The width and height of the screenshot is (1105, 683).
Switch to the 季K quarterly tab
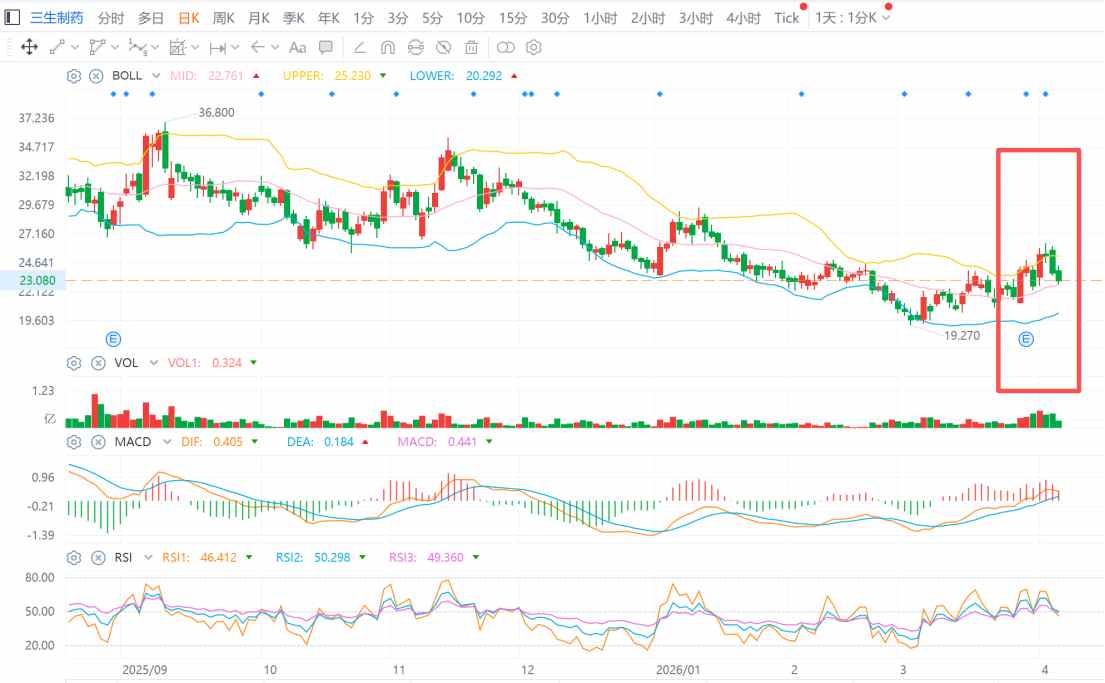[x=294, y=18]
